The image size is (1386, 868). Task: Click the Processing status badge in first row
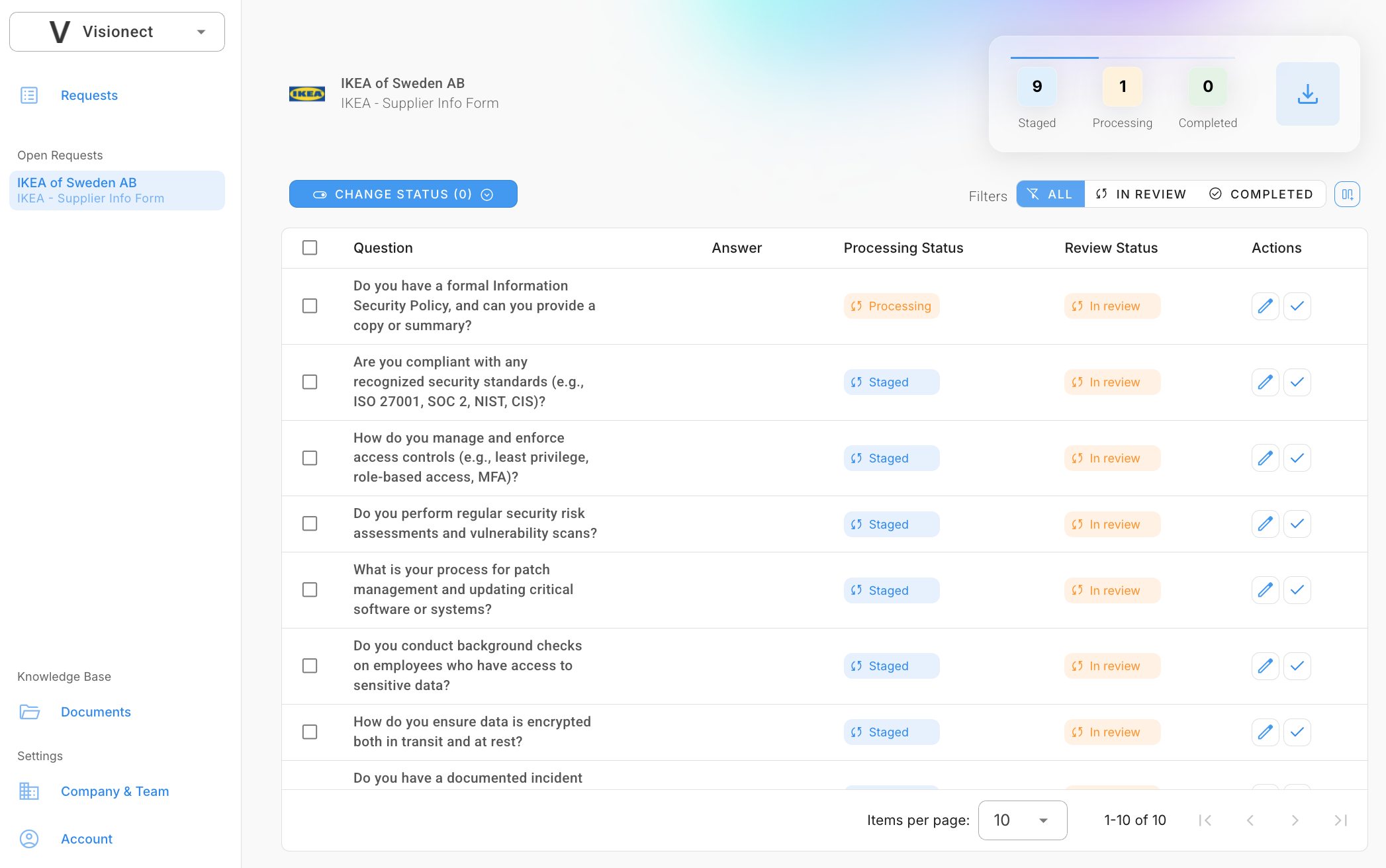892,306
